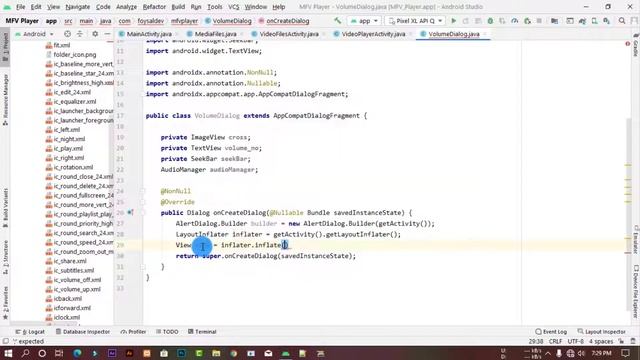Switch to MainActivity.java tab
Image resolution: width=640 pixels, height=360 pixels.
pyautogui.click(x=149, y=34)
